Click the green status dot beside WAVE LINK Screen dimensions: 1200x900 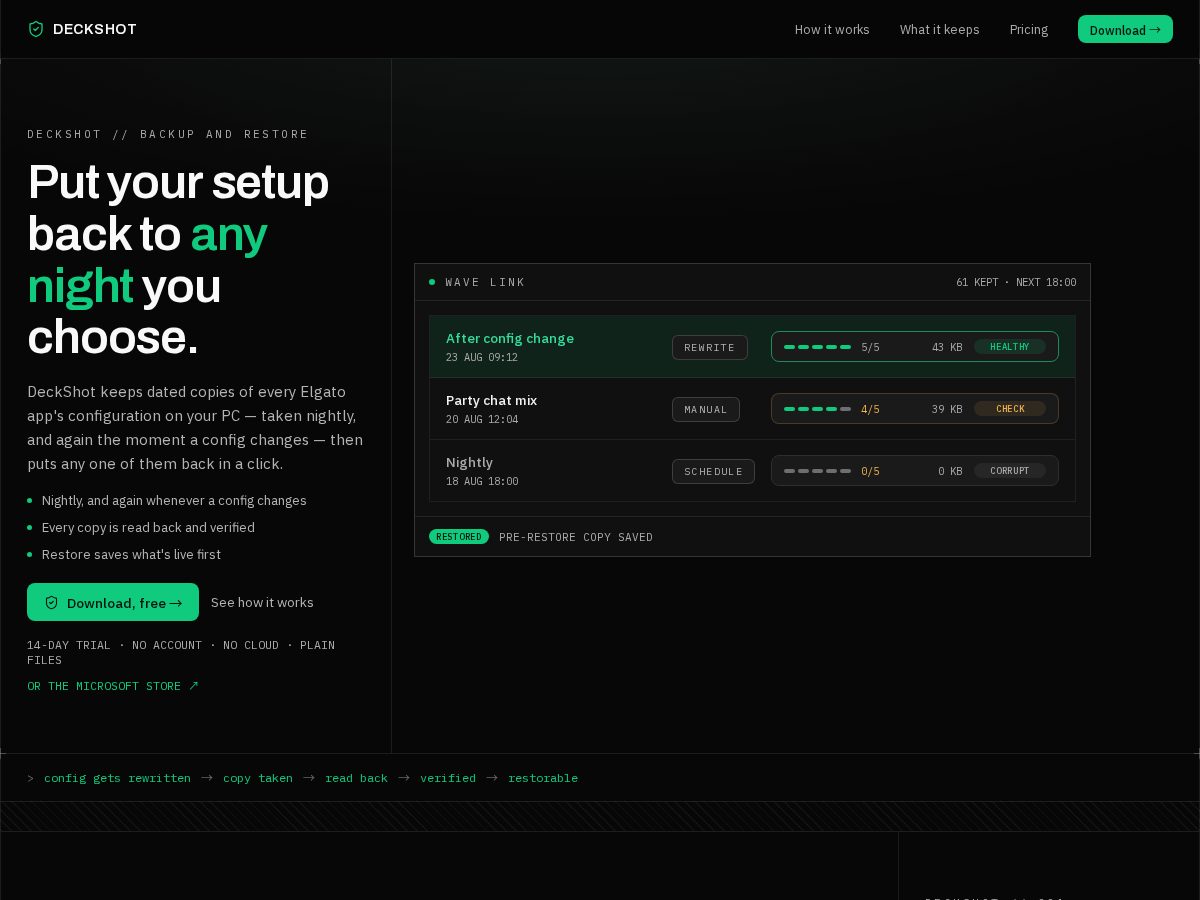point(432,282)
